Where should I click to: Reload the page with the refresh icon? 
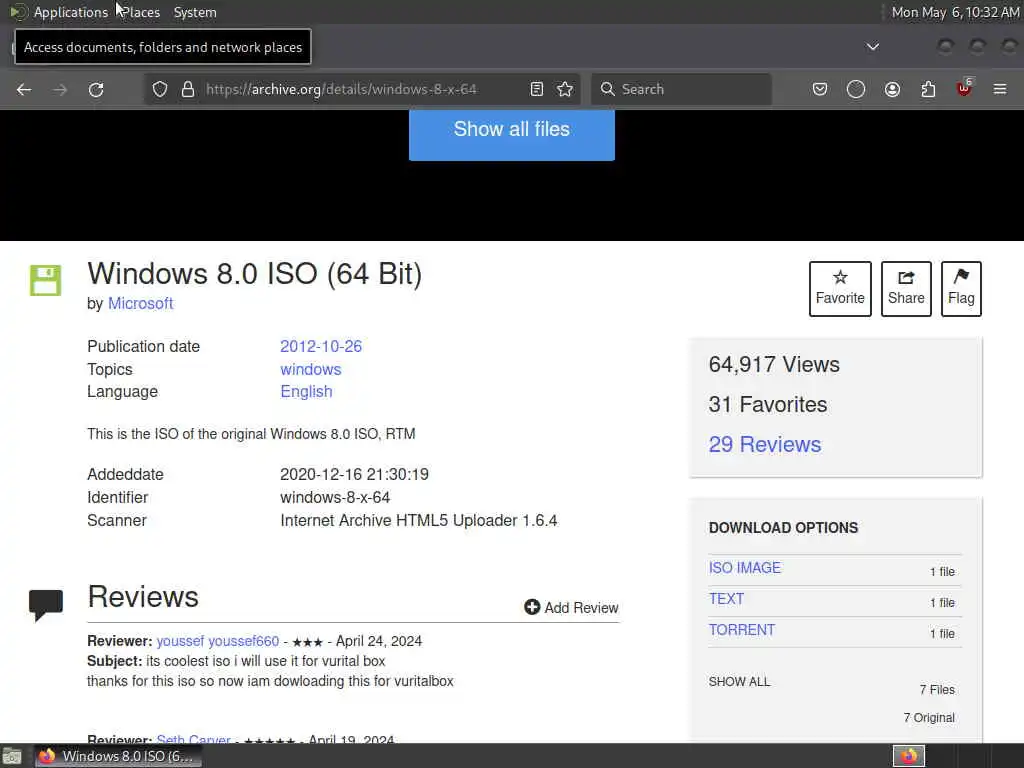pyautogui.click(x=96, y=89)
